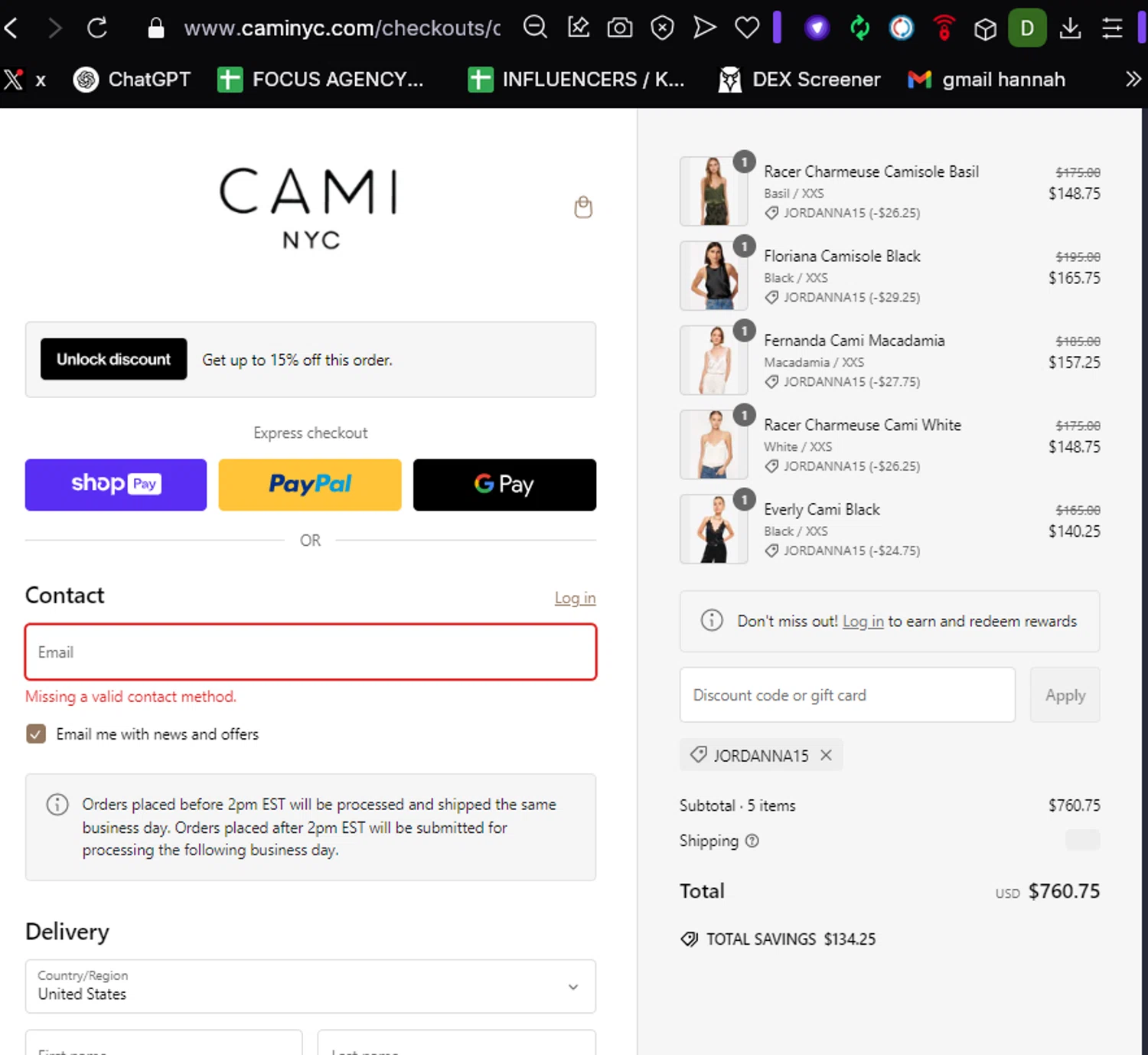Open the shopping bag cart icon
This screenshot has width=1148, height=1055.
point(583,207)
